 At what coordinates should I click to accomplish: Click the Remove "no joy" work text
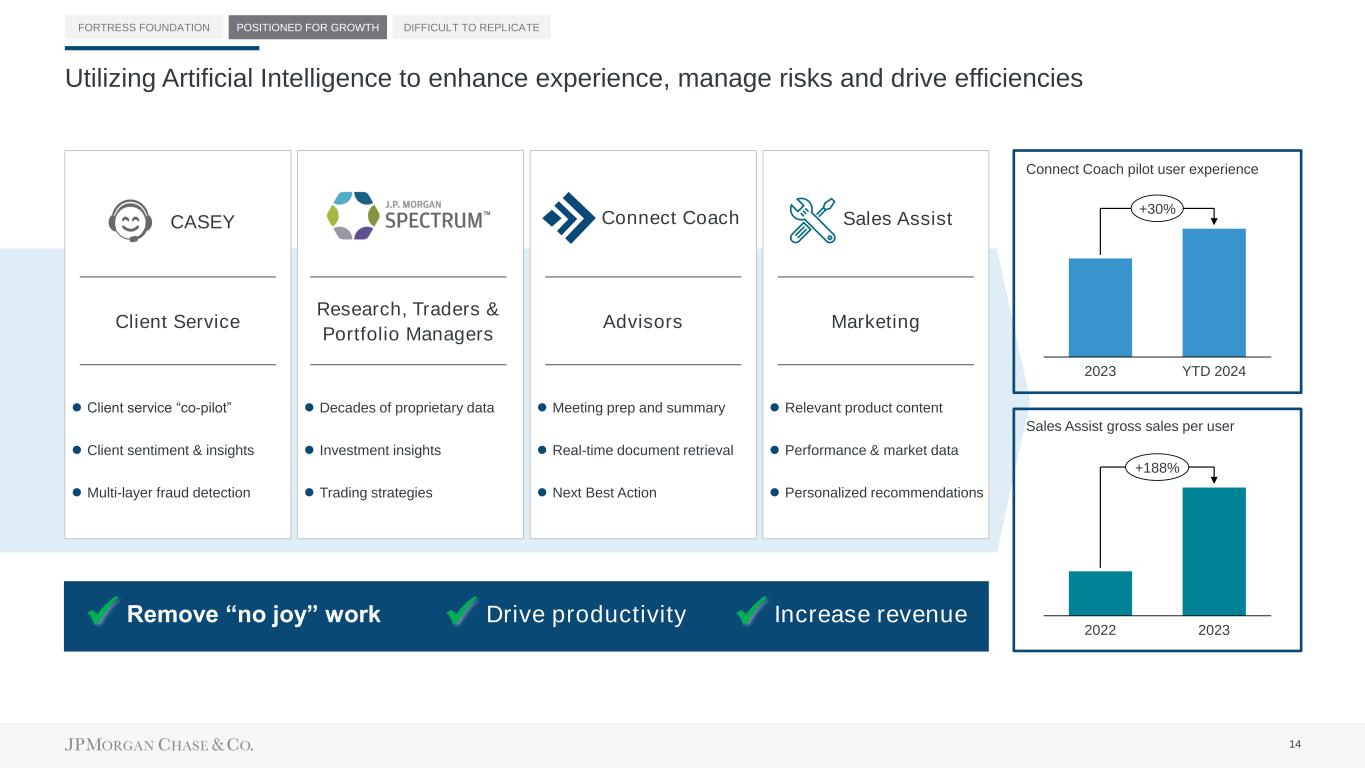254,614
